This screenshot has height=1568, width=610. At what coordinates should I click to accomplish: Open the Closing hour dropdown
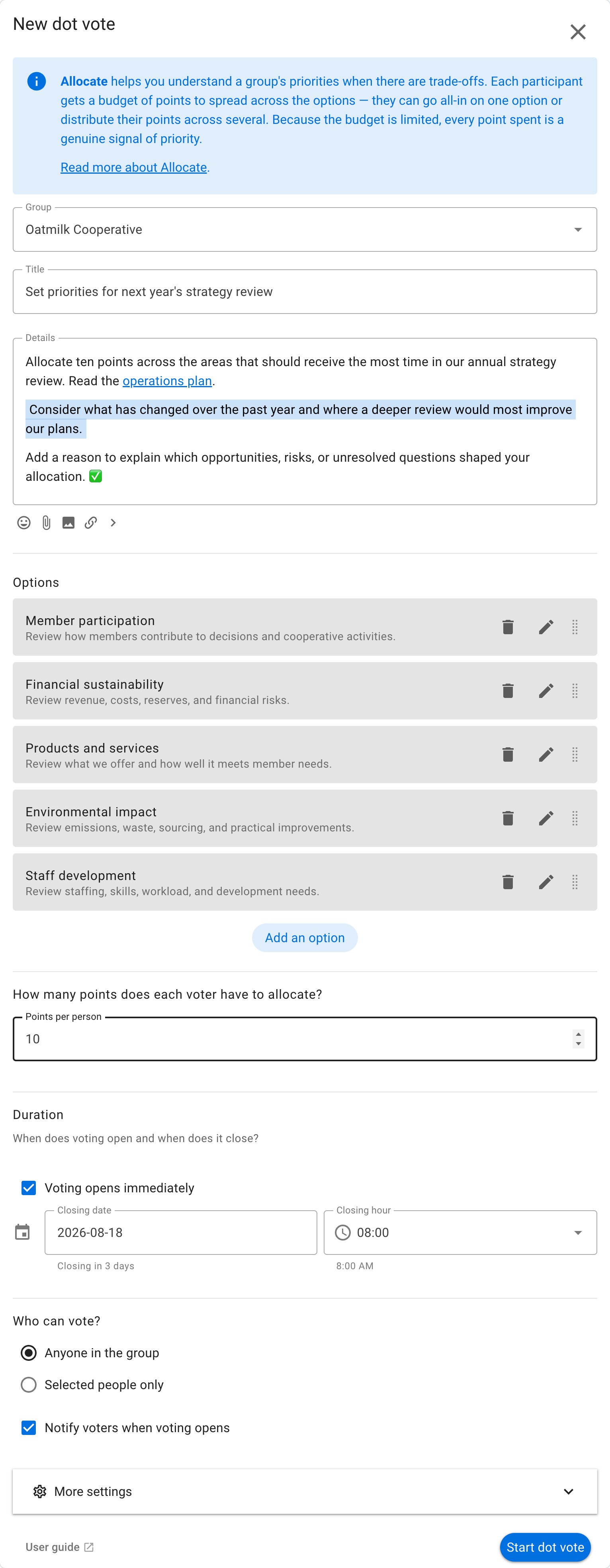[460, 1233]
